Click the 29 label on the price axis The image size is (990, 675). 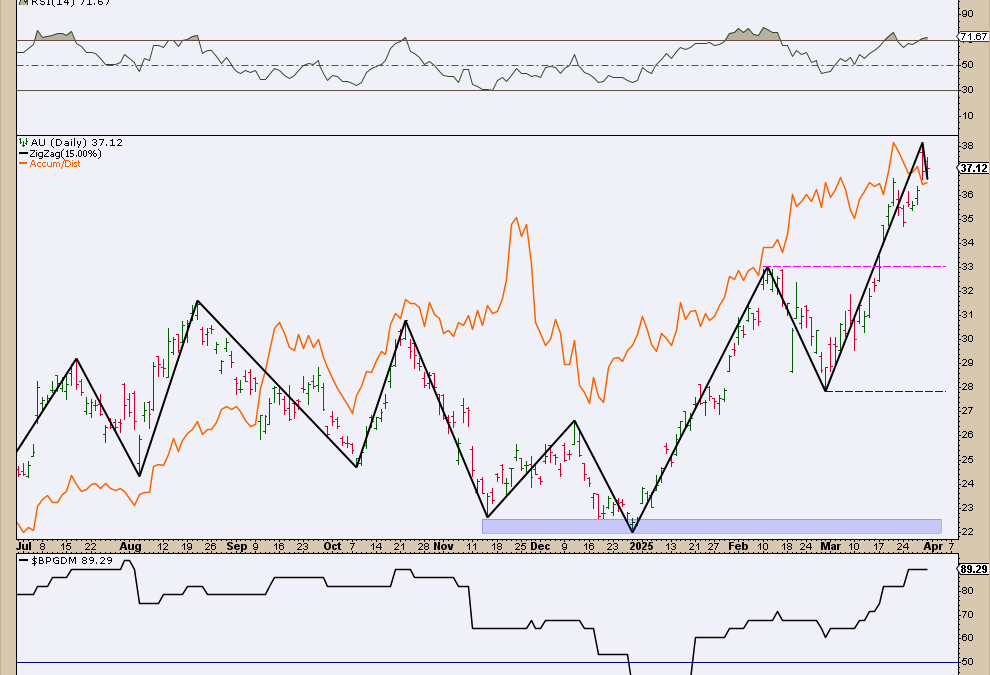click(967, 363)
